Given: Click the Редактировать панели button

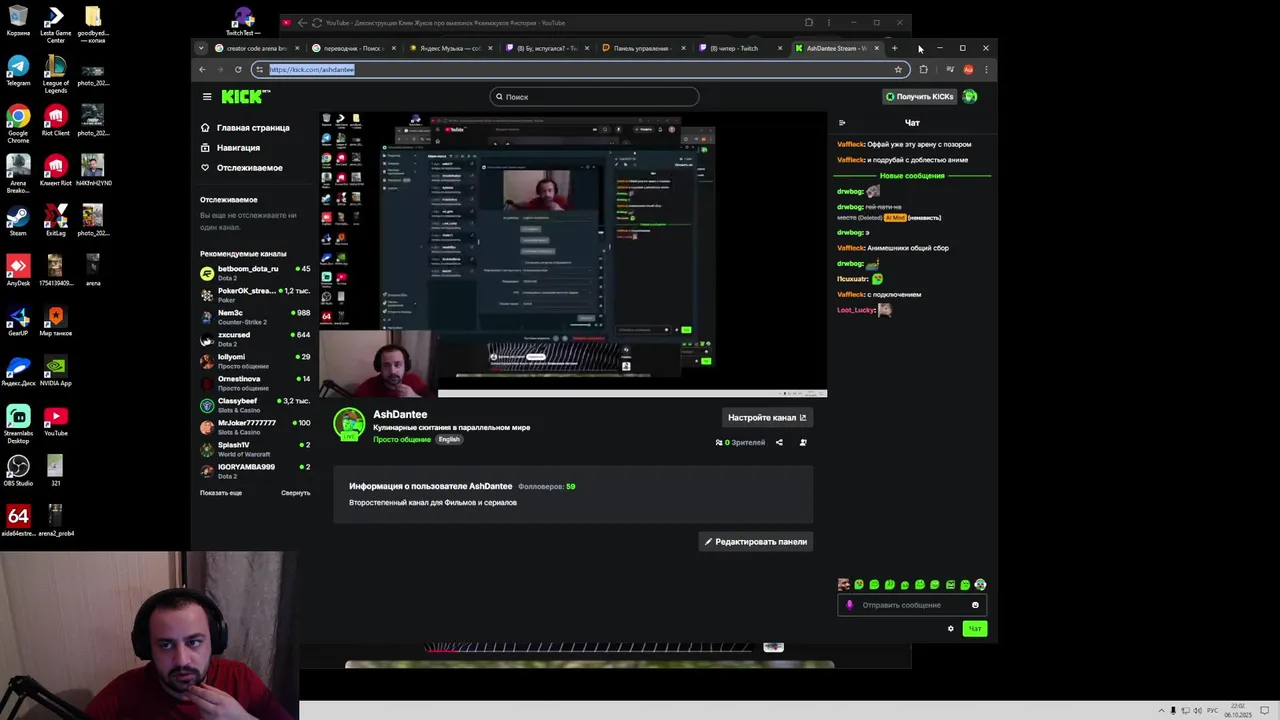Looking at the screenshot, I should (x=756, y=542).
